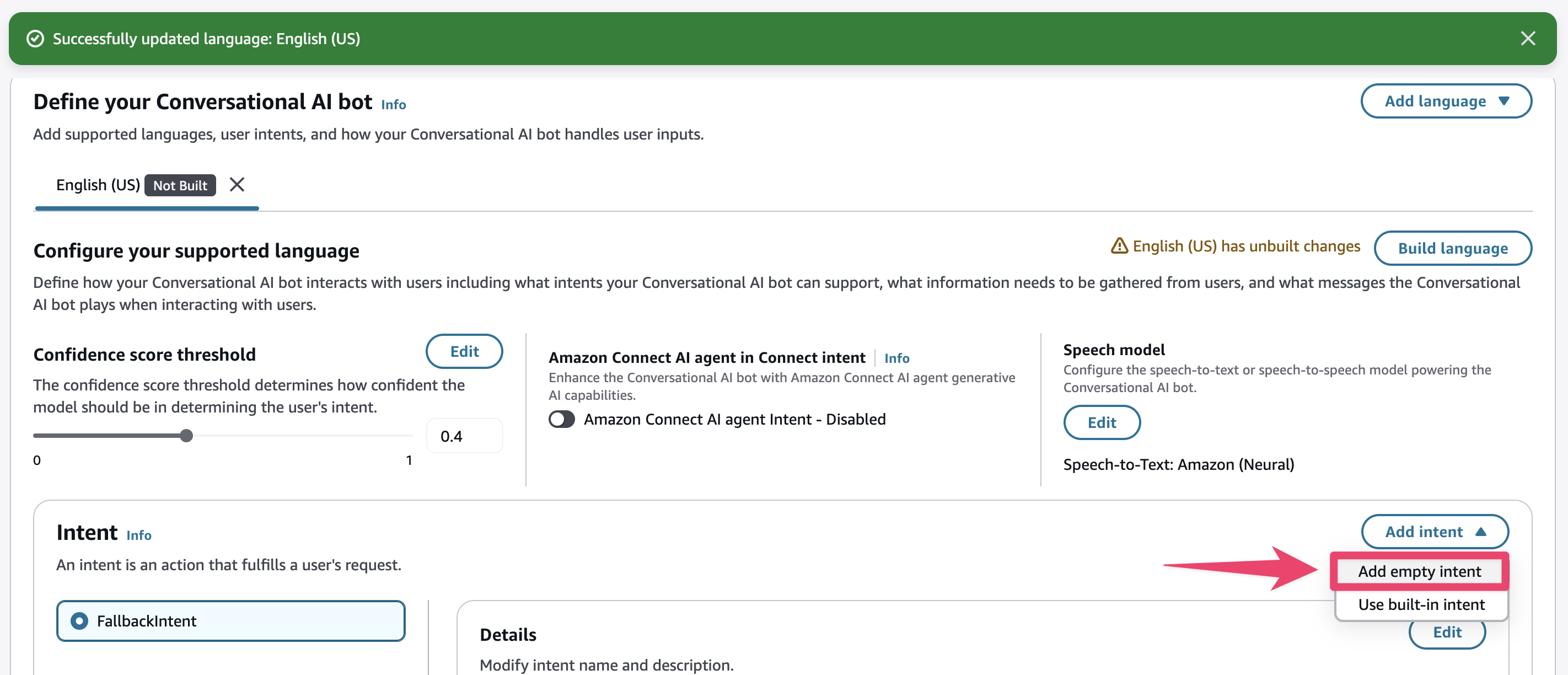Click the 0.4 threshold value field

[x=464, y=436]
